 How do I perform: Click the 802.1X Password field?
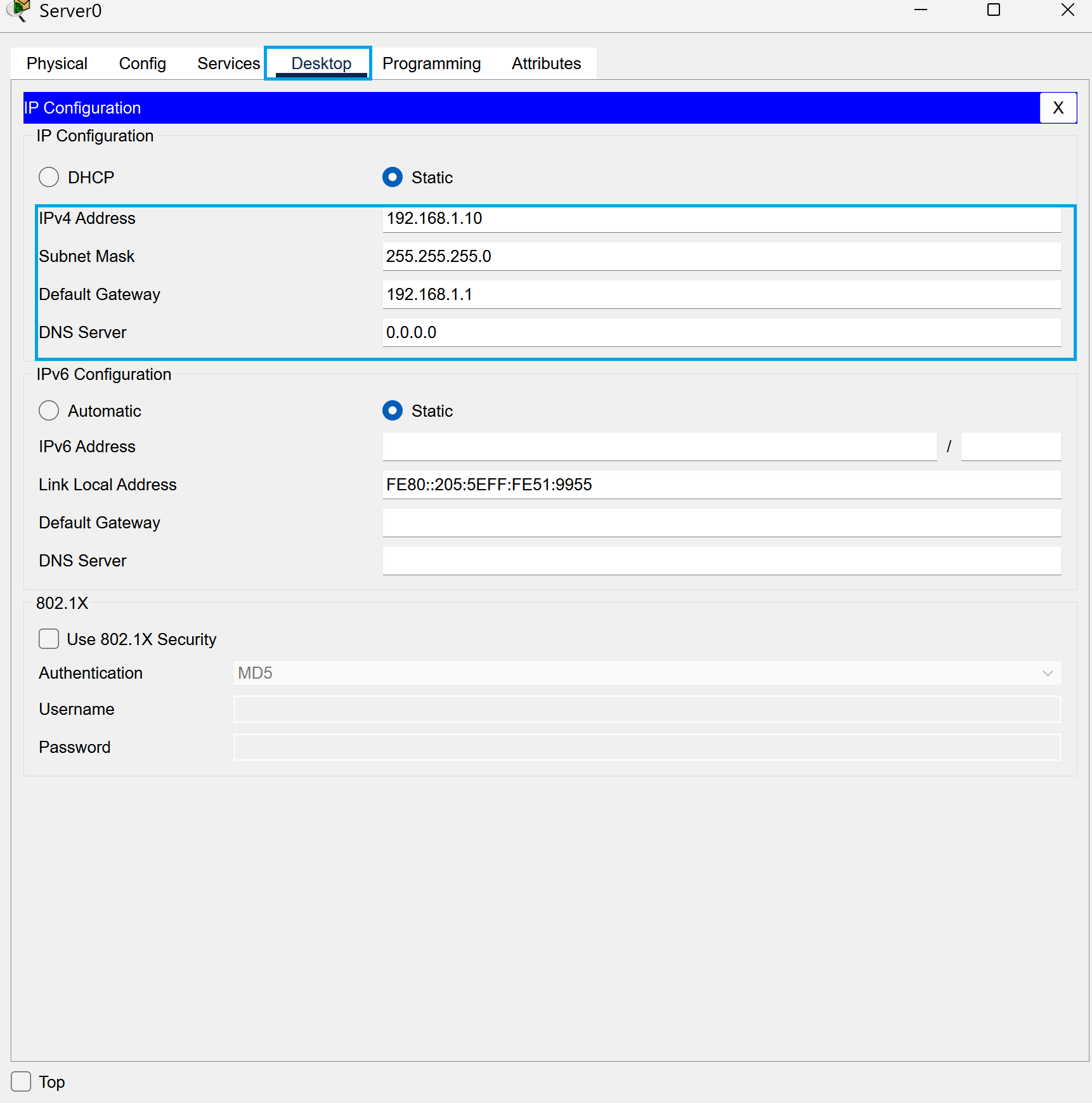(647, 747)
